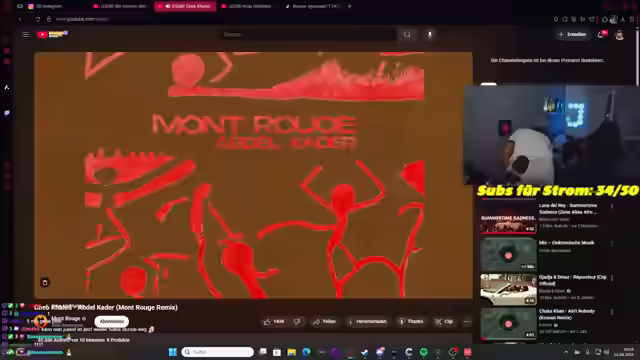The width and height of the screenshot is (640, 360).
Task: Click the YouTube search input field
Action: (309, 35)
